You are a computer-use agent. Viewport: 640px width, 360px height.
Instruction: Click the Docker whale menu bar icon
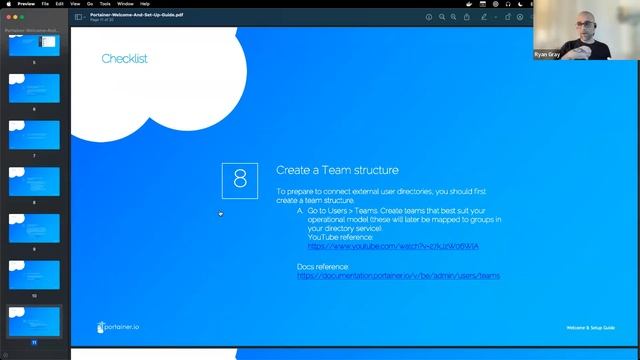click(469, 4)
